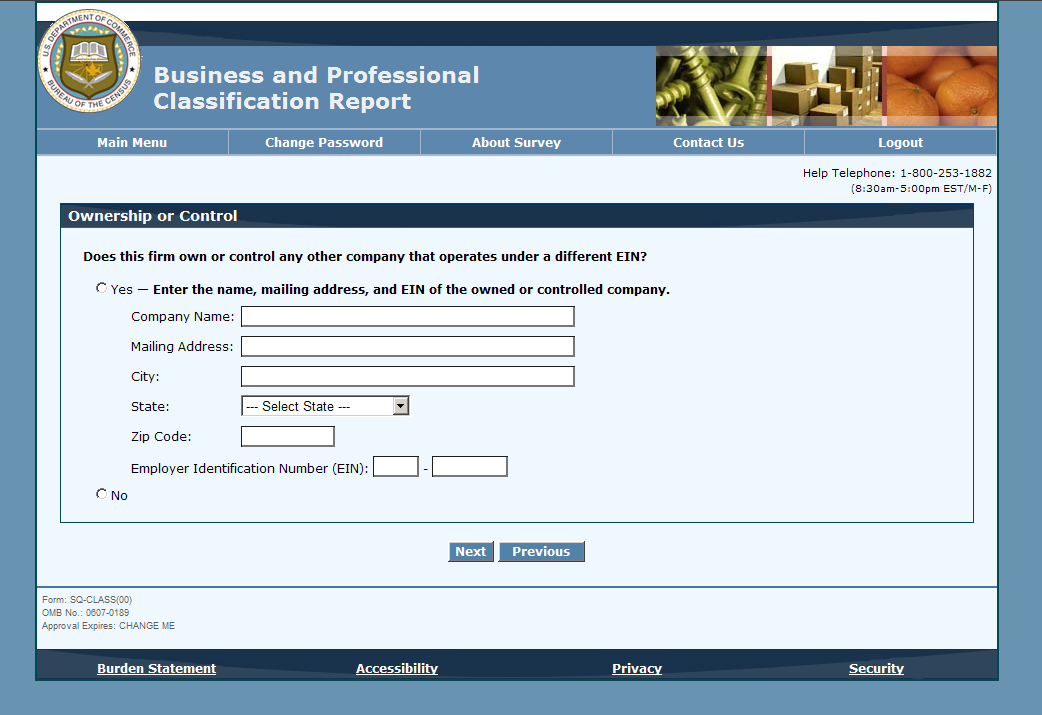Image resolution: width=1042 pixels, height=715 pixels.
Task: Open the Accessibility footer link
Action: (x=397, y=668)
